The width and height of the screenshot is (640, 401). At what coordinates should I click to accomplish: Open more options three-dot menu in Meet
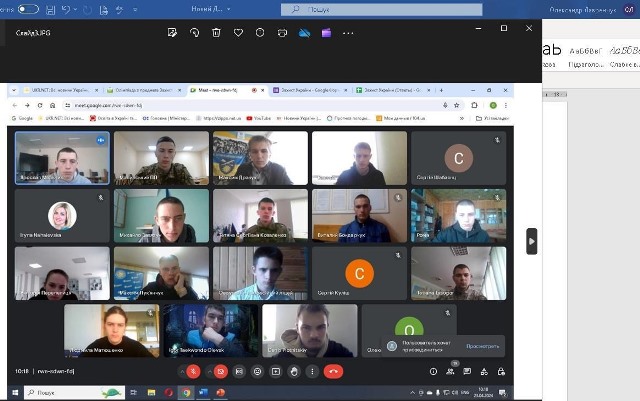click(313, 371)
